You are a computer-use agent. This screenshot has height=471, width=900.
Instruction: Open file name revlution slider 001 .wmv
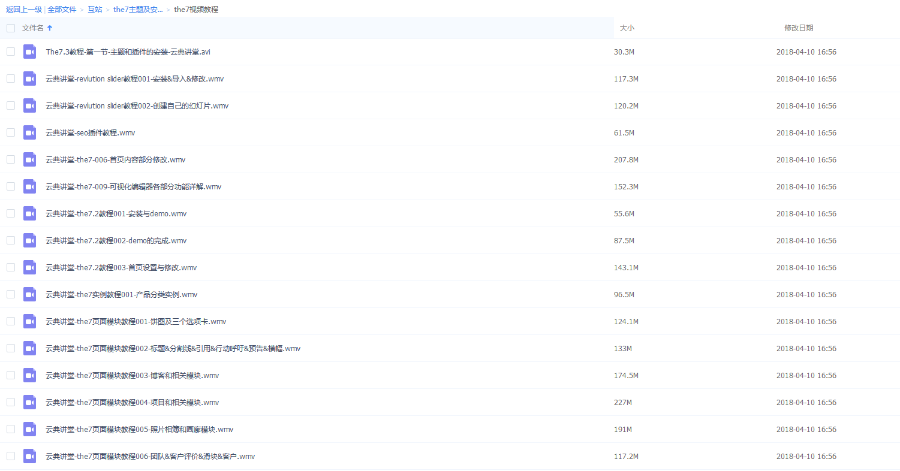pos(135,79)
